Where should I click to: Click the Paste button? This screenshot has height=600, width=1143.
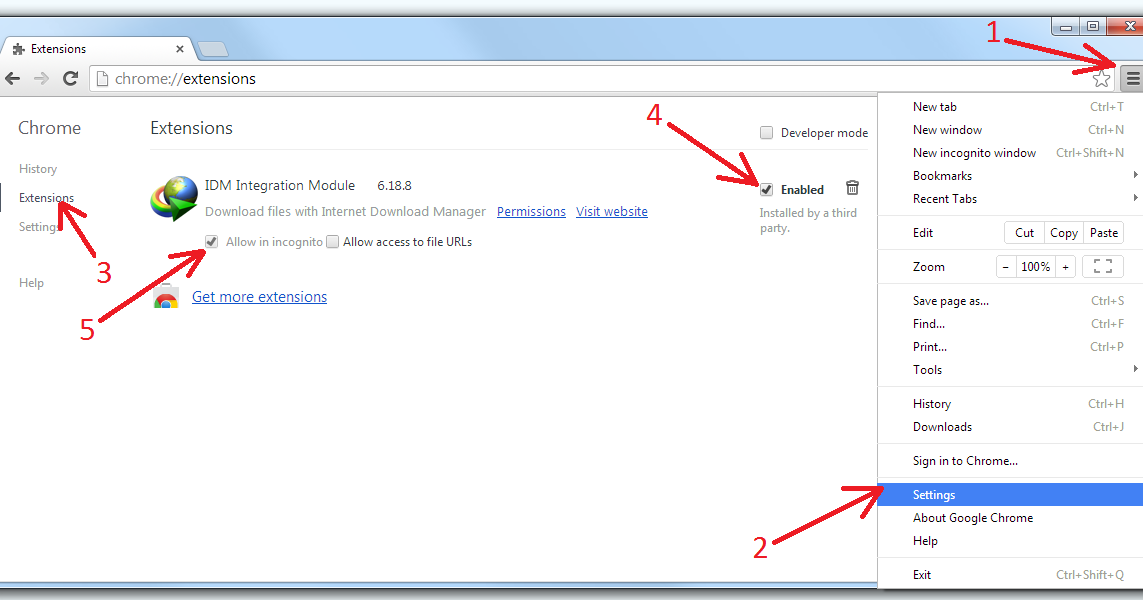coord(1104,233)
